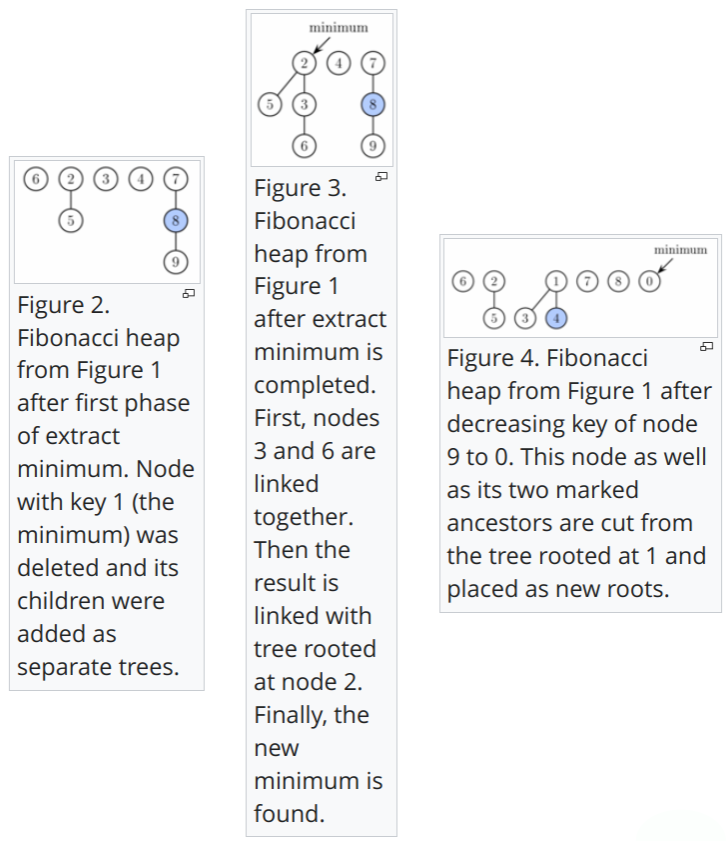This screenshot has height=841, width=728.
Task: Click node 0 in Figure 4 diagram
Action: coord(650,281)
